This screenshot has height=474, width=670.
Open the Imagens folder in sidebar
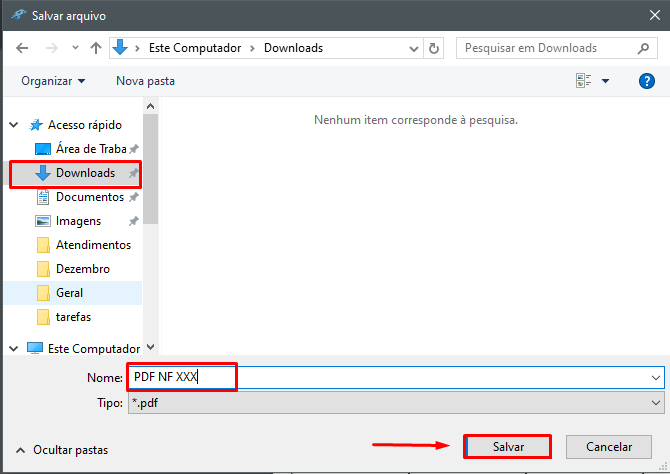tap(78, 221)
